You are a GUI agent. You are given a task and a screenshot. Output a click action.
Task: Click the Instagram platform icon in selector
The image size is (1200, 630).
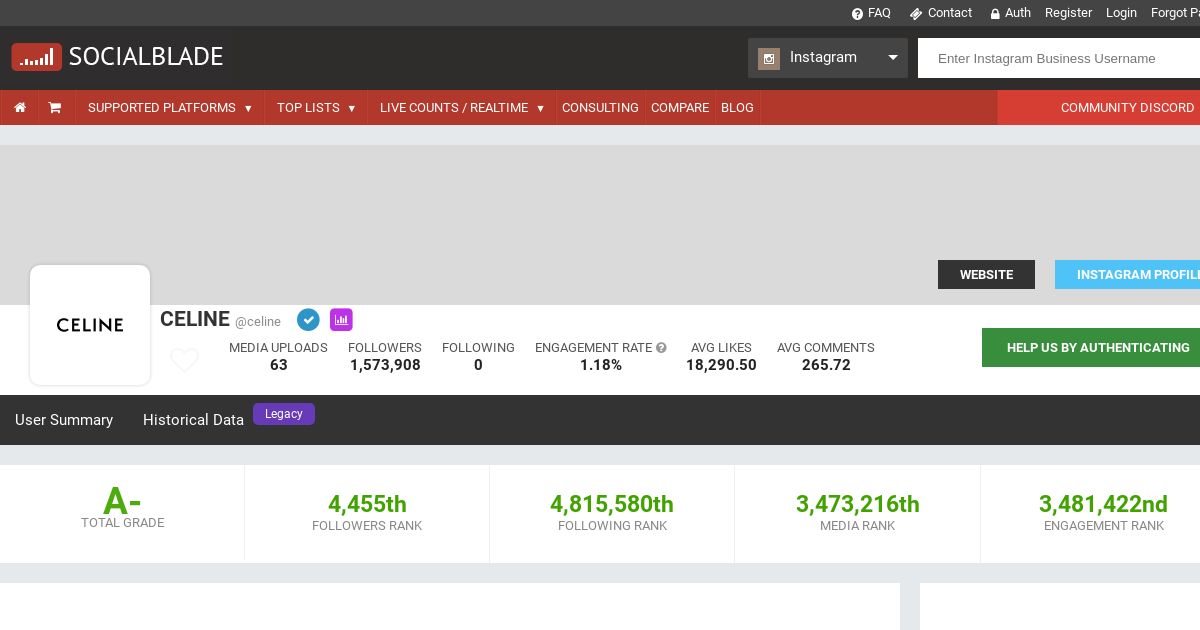tap(769, 58)
